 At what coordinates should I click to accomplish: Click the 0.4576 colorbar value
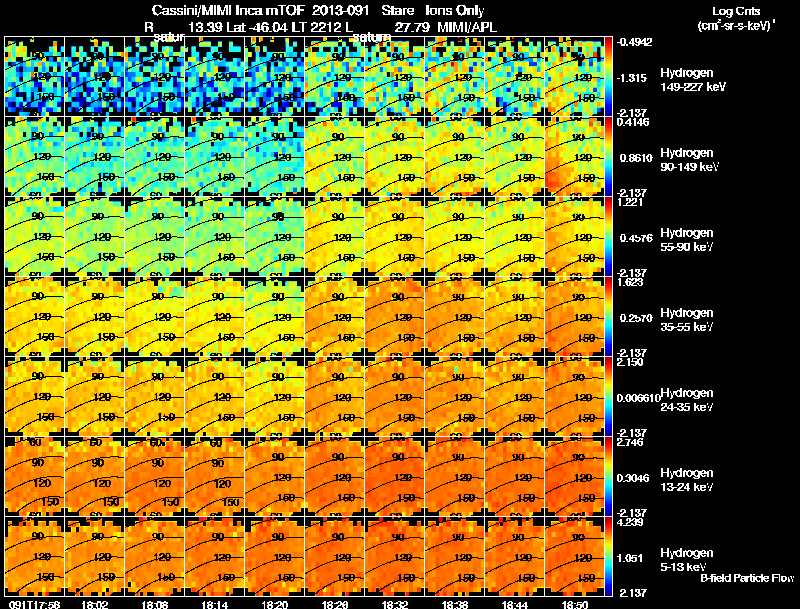tap(636, 238)
